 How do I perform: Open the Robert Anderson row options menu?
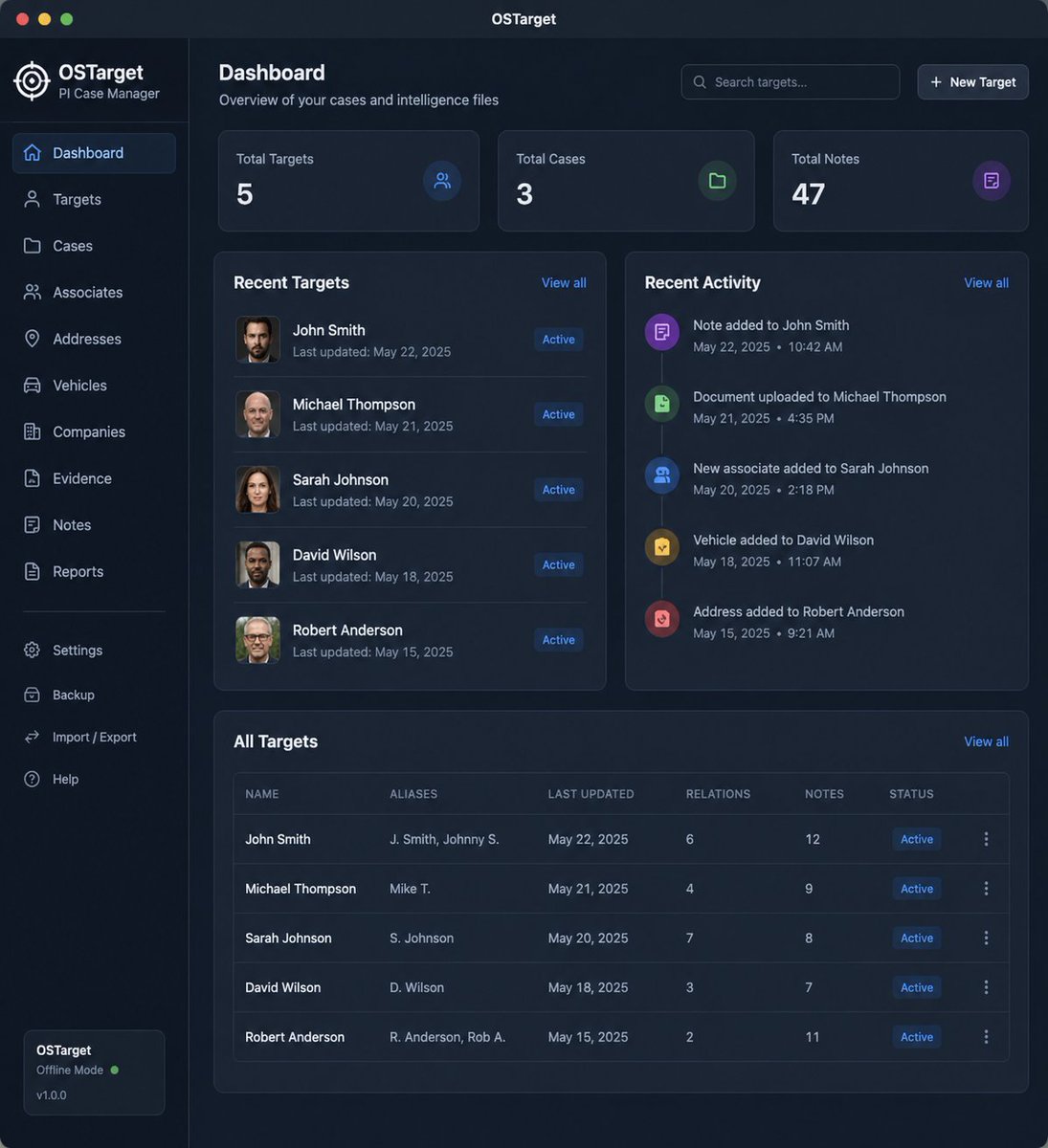tap(986, 1037)
